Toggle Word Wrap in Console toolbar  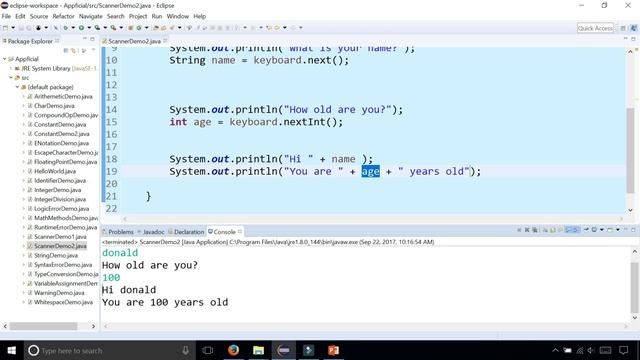[559, 230]
